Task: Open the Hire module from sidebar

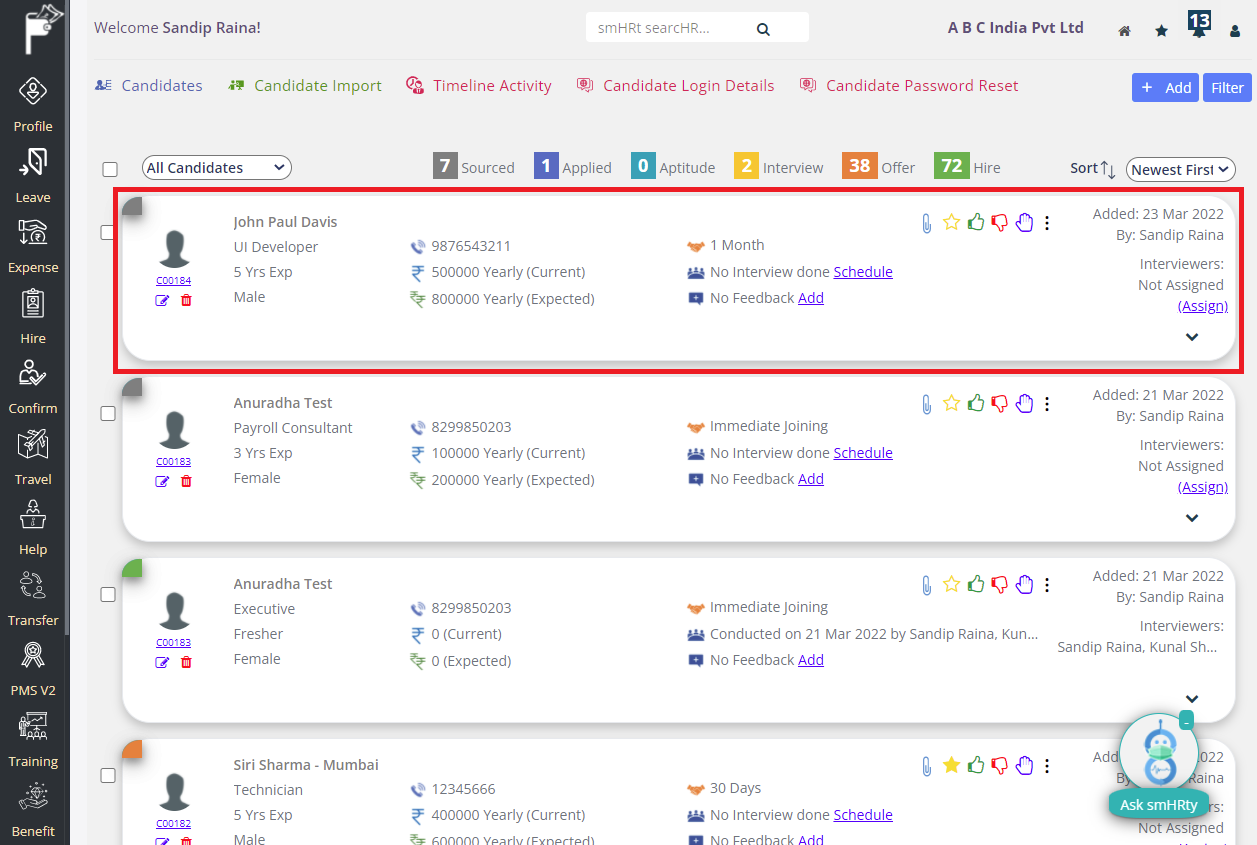Action: [x=33, y=315]
